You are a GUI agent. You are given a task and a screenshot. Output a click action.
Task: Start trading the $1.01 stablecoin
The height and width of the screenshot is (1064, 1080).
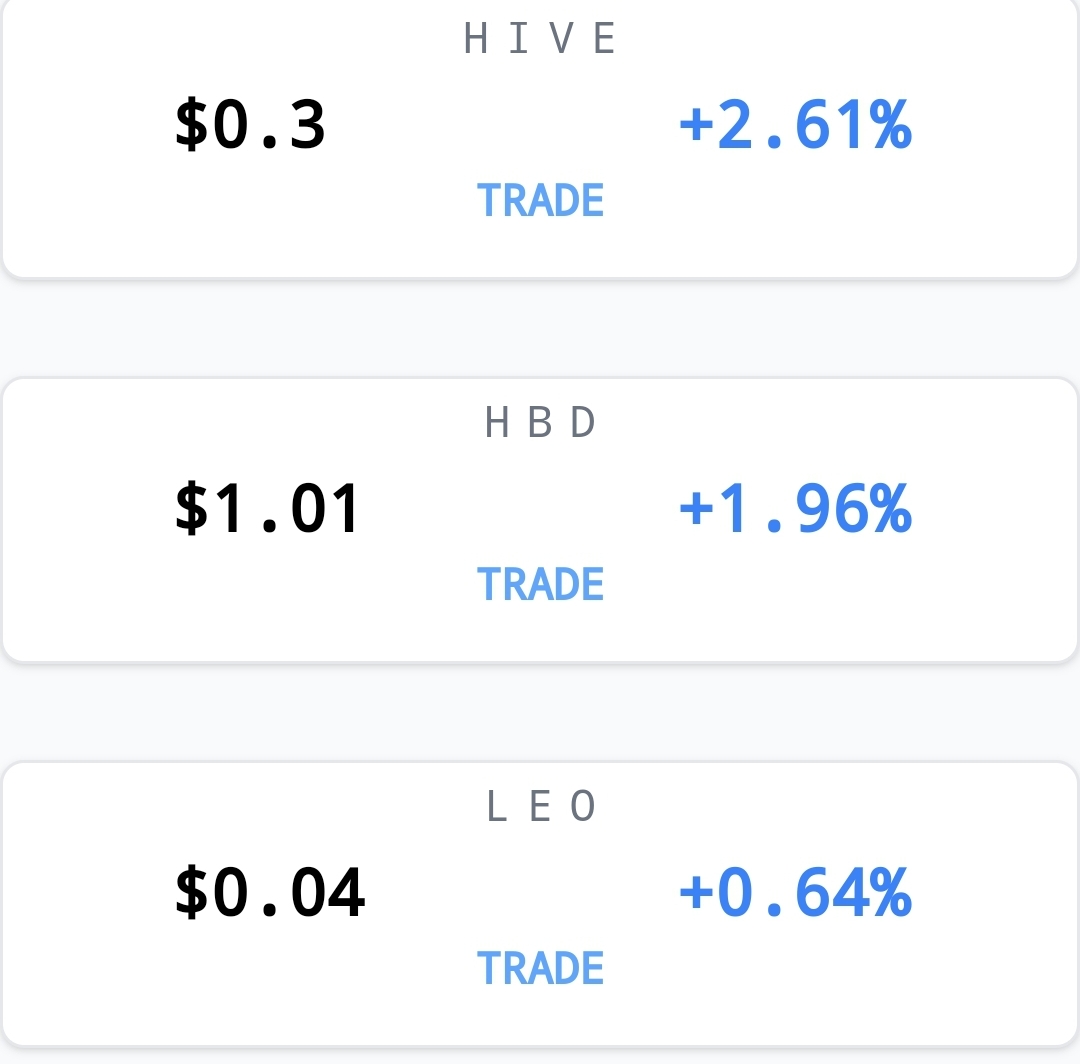pyautogui.click(x=540, y=585)
